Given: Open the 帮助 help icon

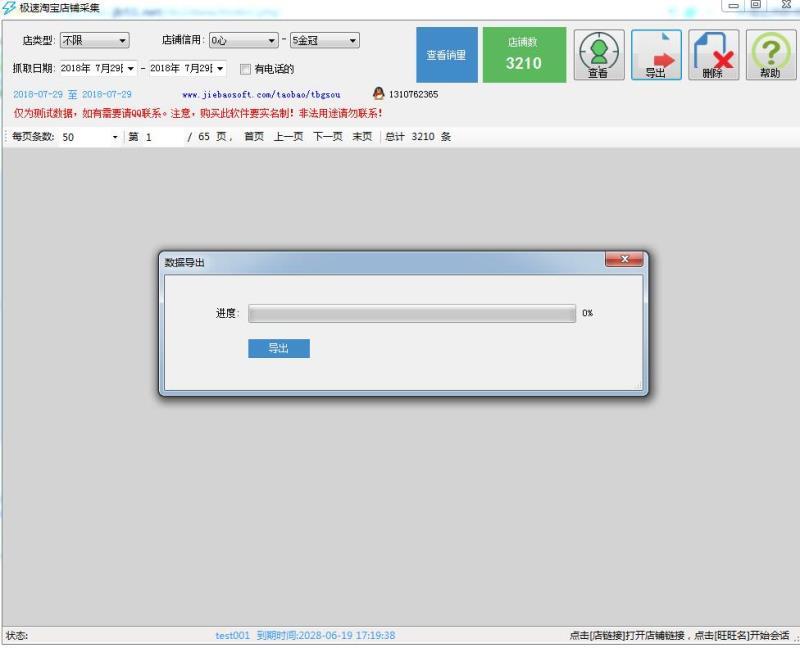Looking at the screenshot, I should coord(770,55).
